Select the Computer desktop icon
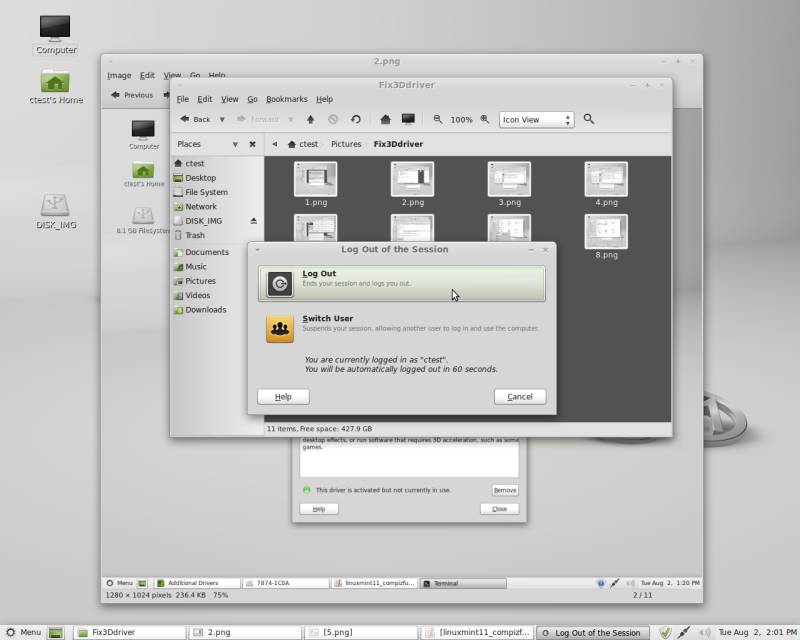This screenshot has height=640, width=800. (x=56, y=35)
